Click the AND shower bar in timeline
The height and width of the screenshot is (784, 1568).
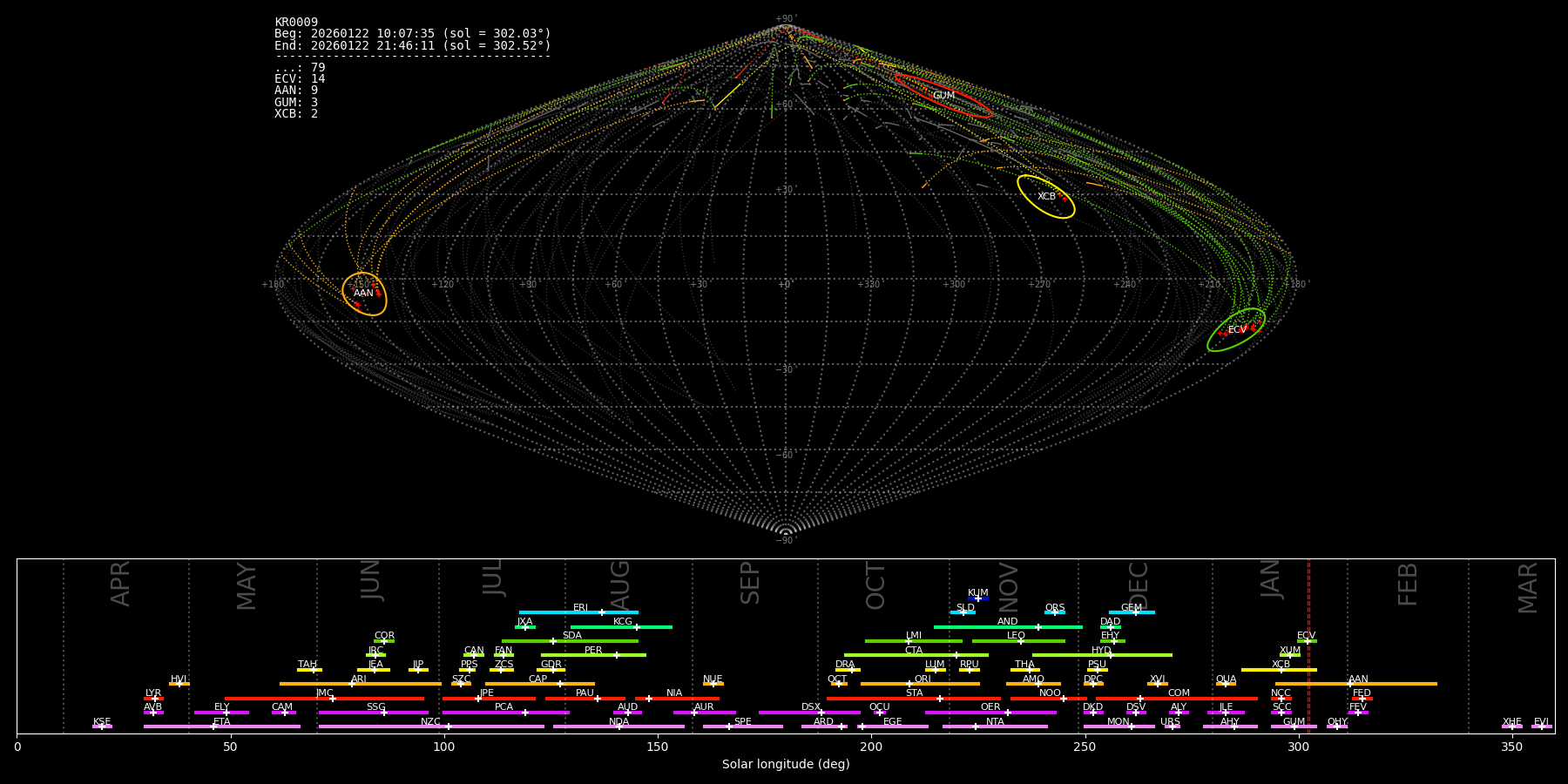pyautogui.click(x=1008, y=627)
